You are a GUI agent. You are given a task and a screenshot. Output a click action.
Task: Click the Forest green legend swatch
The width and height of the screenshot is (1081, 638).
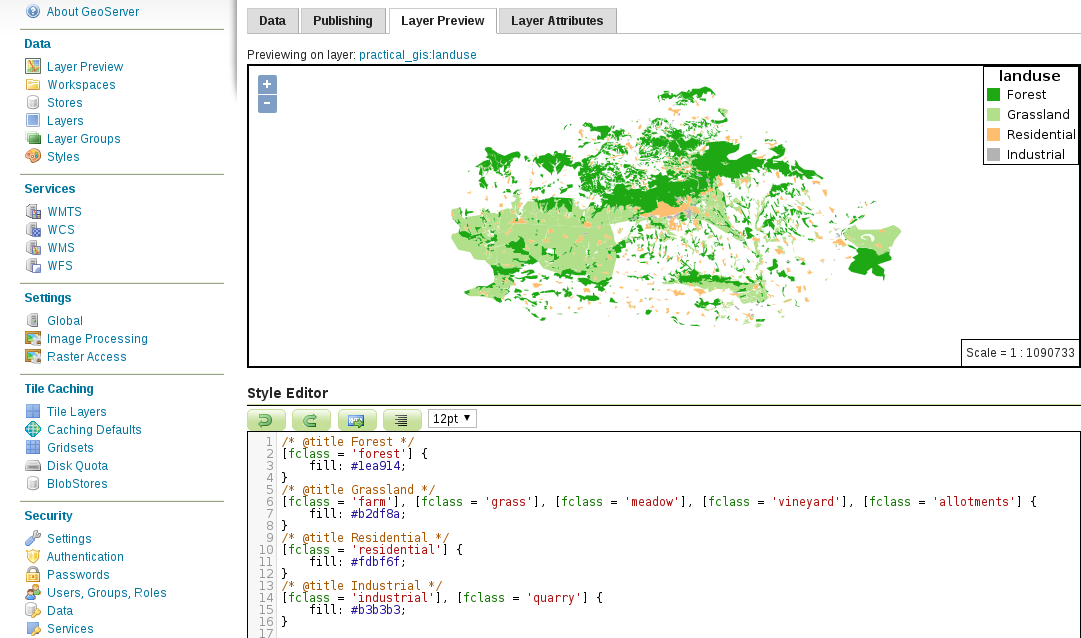point(993,95)
